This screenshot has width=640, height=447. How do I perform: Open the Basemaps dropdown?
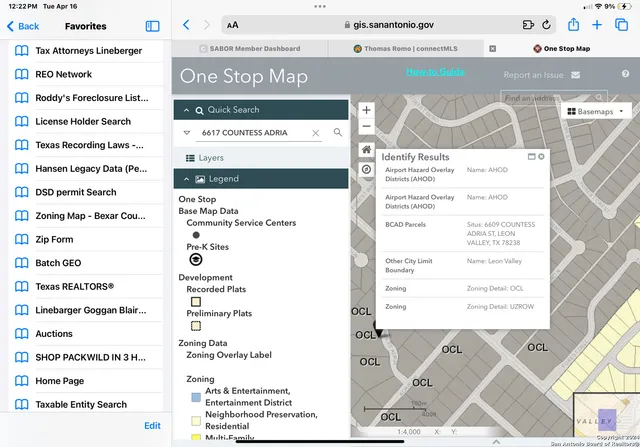(597, 112)
